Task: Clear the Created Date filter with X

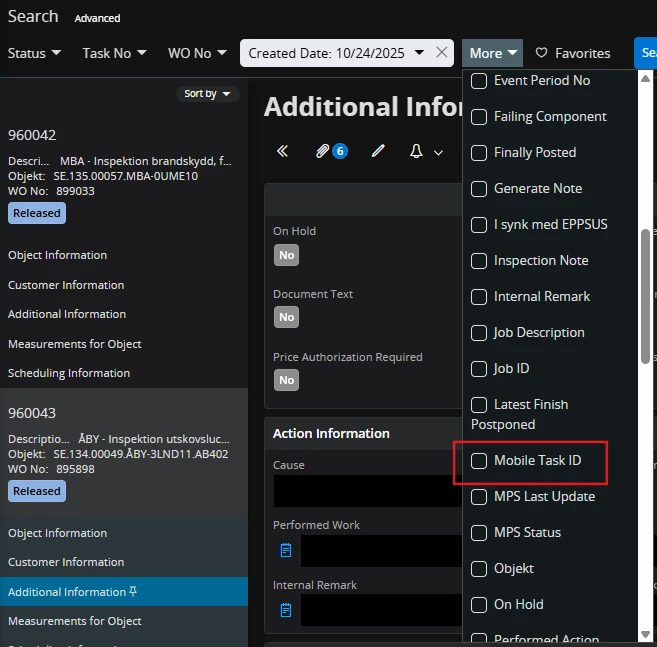Action: [x=442, y=53]
